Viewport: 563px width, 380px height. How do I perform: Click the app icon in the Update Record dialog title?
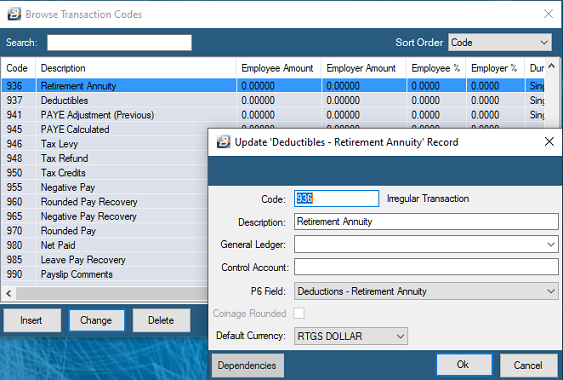pyautogui.click(x=223, y=142)
